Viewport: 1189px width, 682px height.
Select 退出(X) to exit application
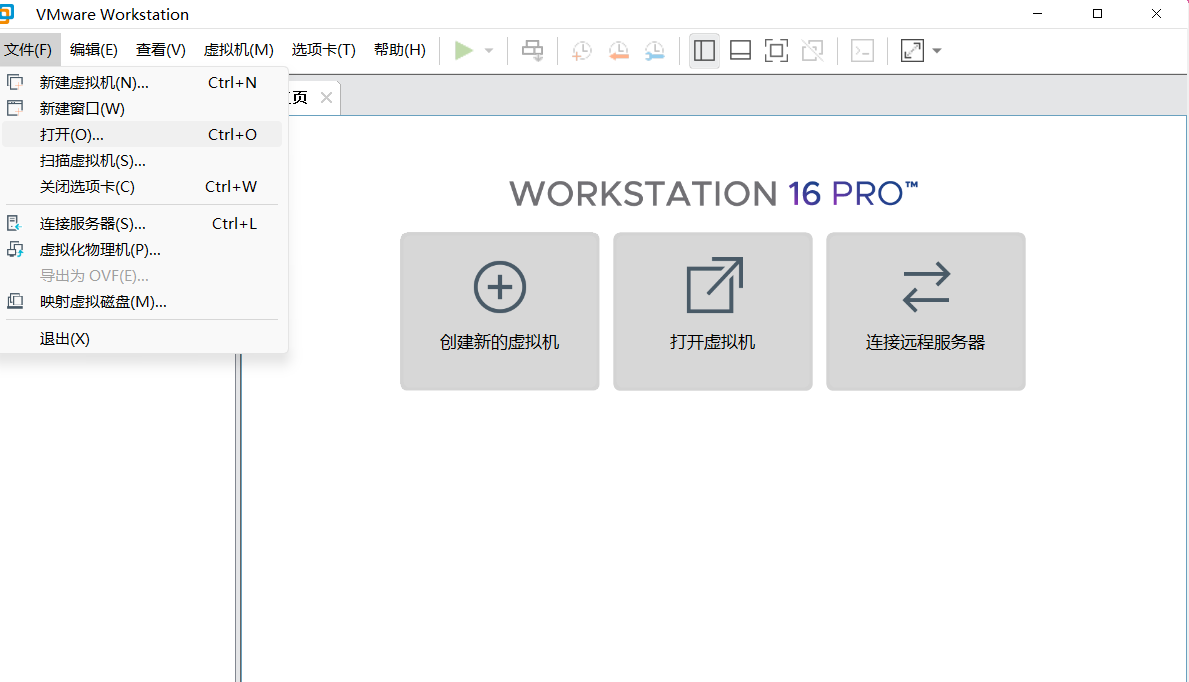(143, 339)
